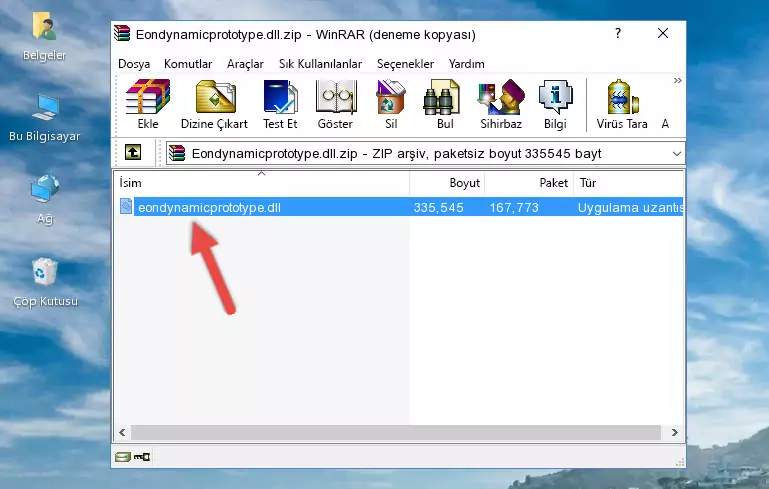Screen dimensions: 769x489
Task: Open the Sihirbaz (Wizard) tool
Action: click(501, 104)
